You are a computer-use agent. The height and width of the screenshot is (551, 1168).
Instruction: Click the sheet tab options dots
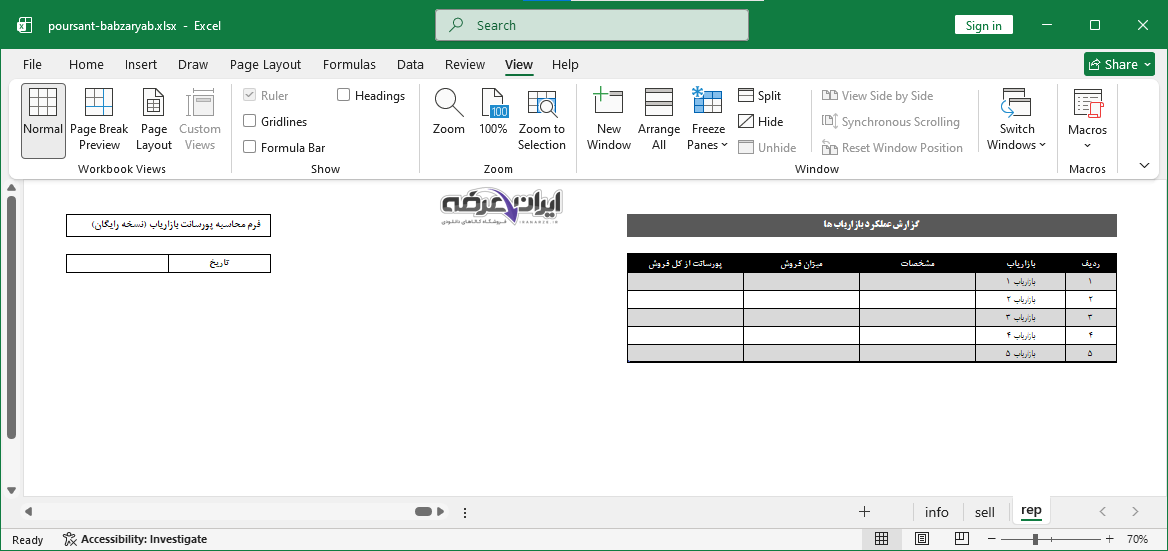465,512
